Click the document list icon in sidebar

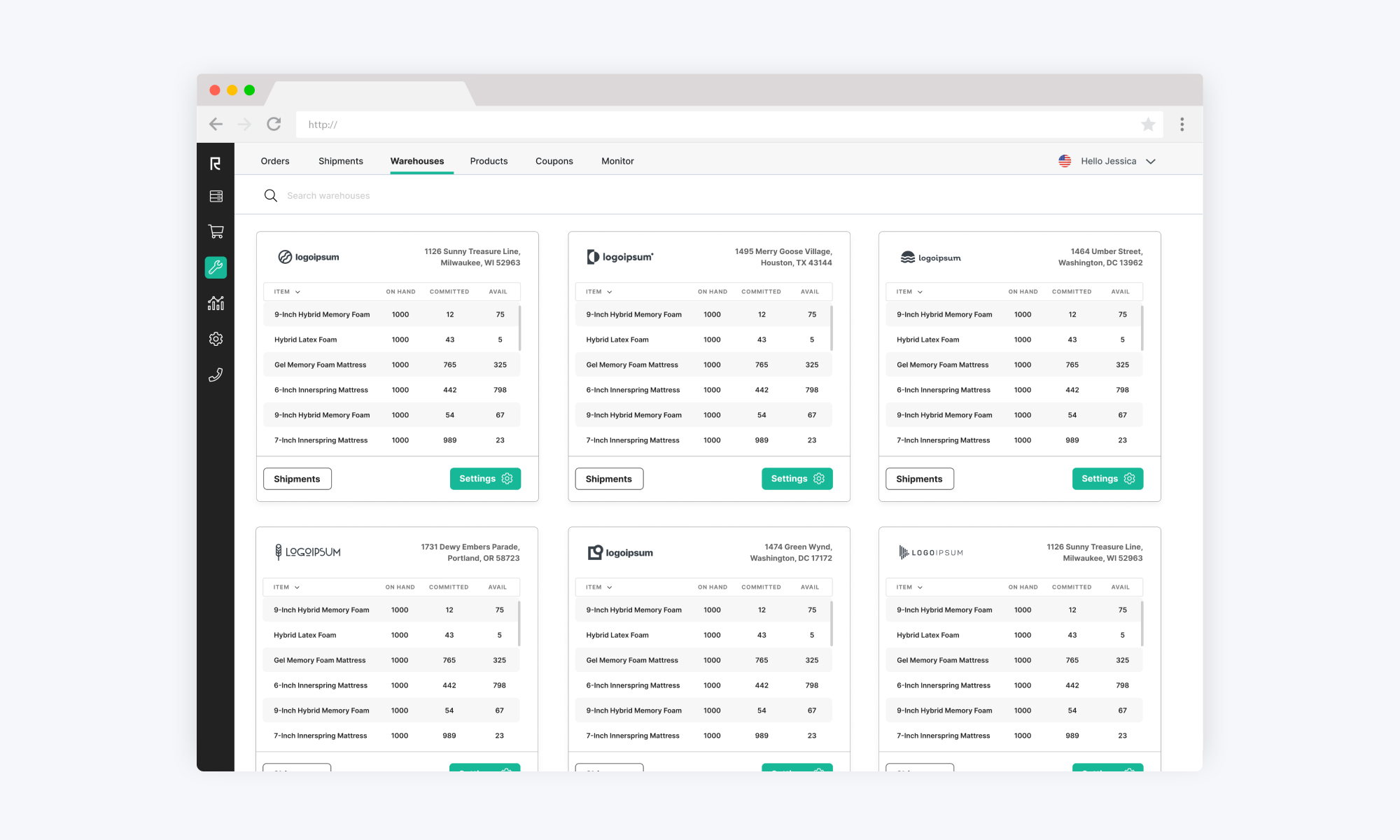(215, 196)
